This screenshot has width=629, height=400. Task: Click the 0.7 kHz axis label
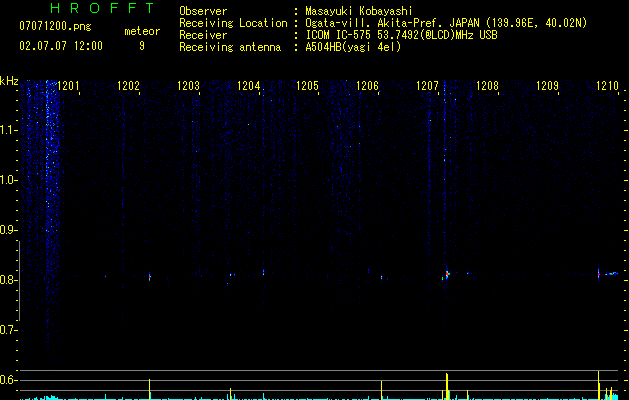[x=9, y=330]
